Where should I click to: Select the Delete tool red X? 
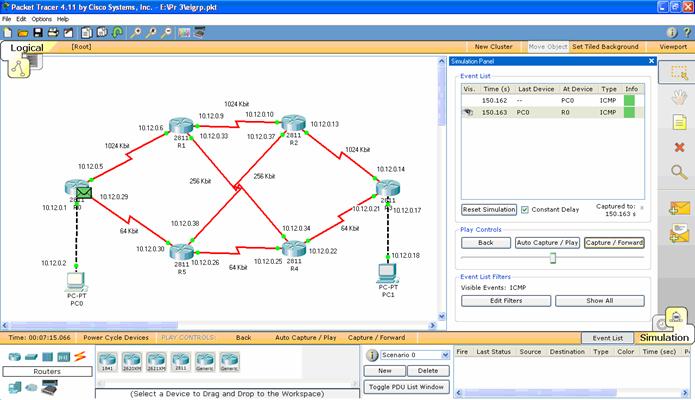click(x=679, y=147)
